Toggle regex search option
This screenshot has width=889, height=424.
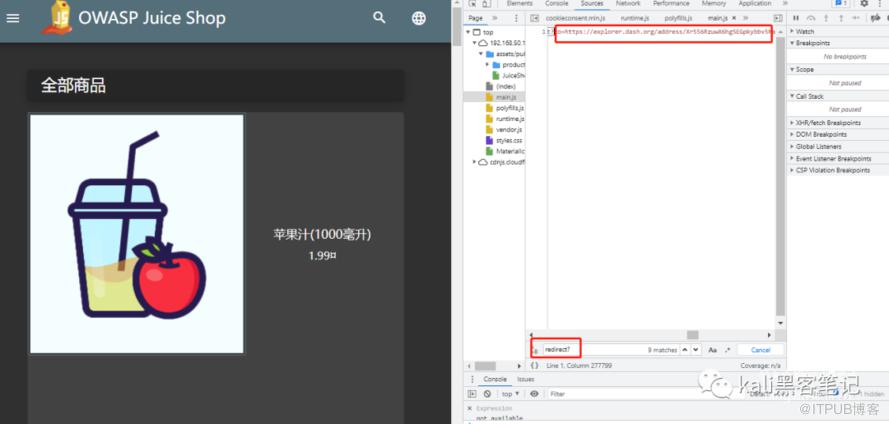point(727,350)
